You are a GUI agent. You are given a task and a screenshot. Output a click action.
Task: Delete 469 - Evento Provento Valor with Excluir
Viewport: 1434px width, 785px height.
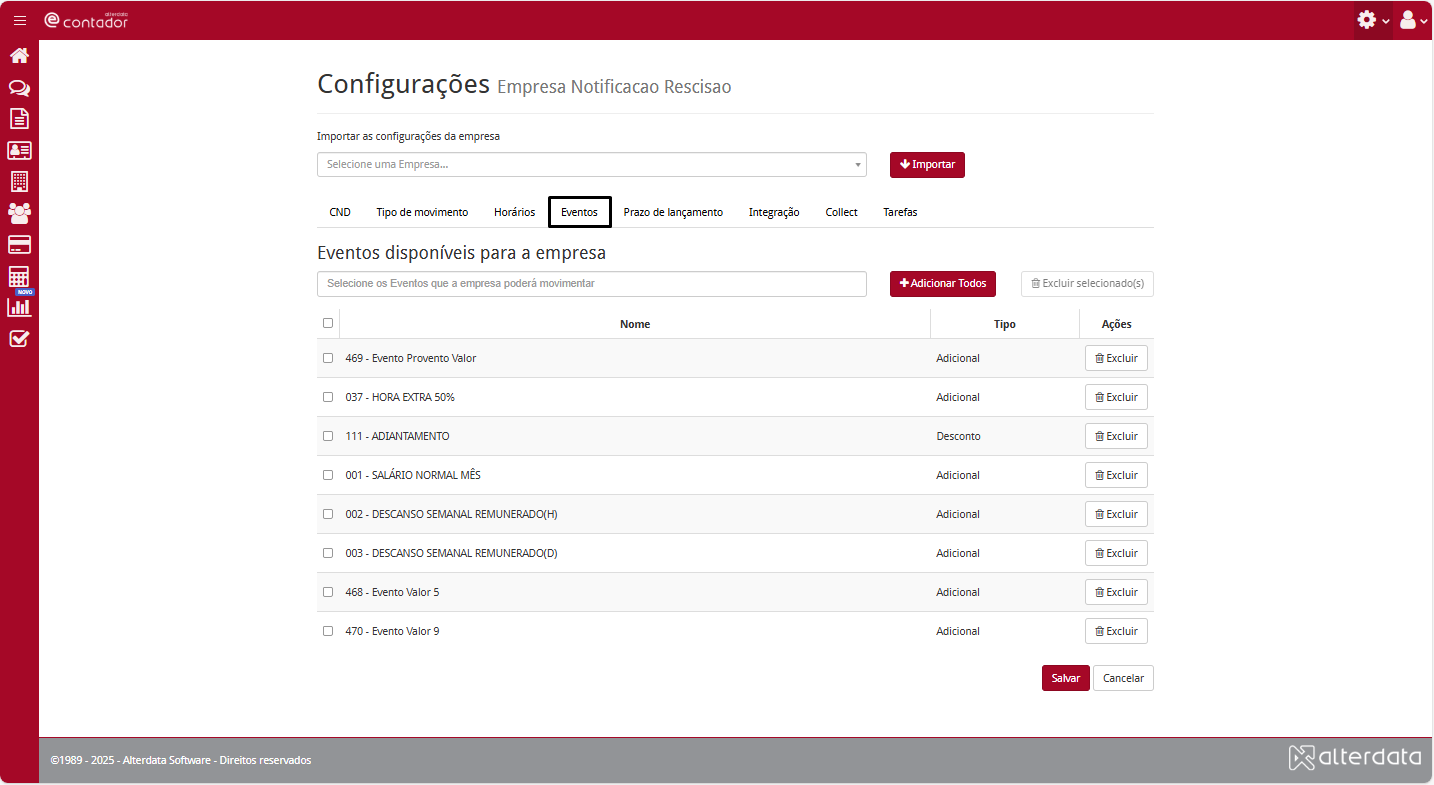pos(1116,358)
